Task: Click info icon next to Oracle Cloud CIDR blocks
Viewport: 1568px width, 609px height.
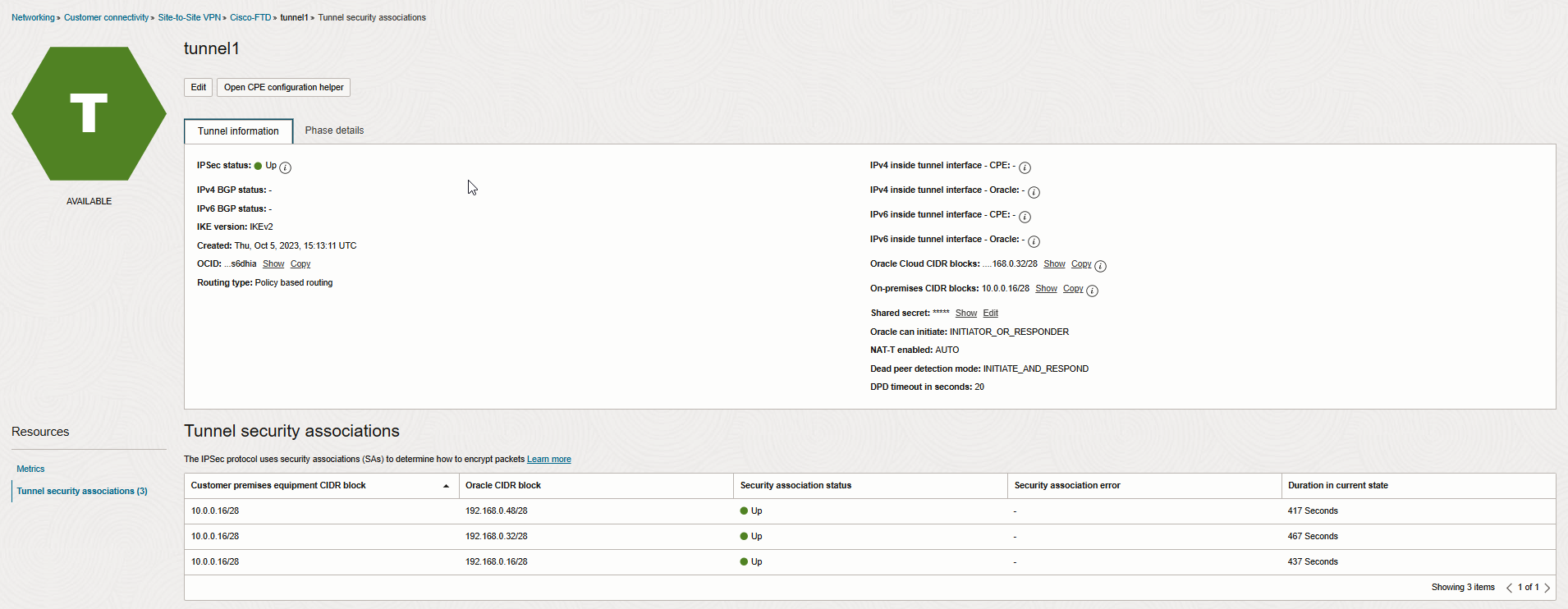Action: coord(1100,266)
